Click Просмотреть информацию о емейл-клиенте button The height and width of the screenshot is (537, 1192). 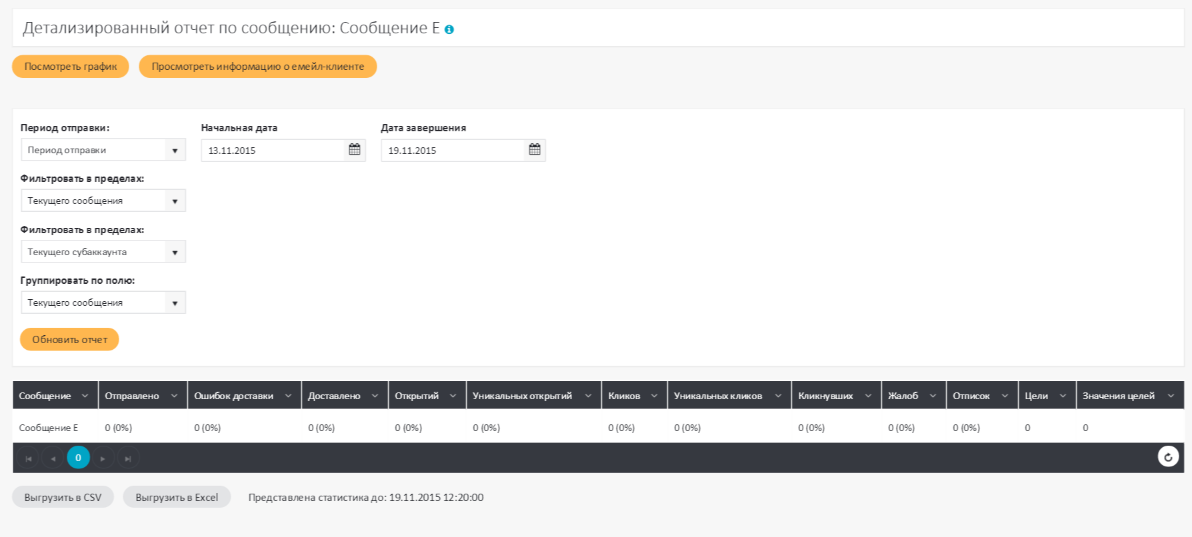(257, 66)
